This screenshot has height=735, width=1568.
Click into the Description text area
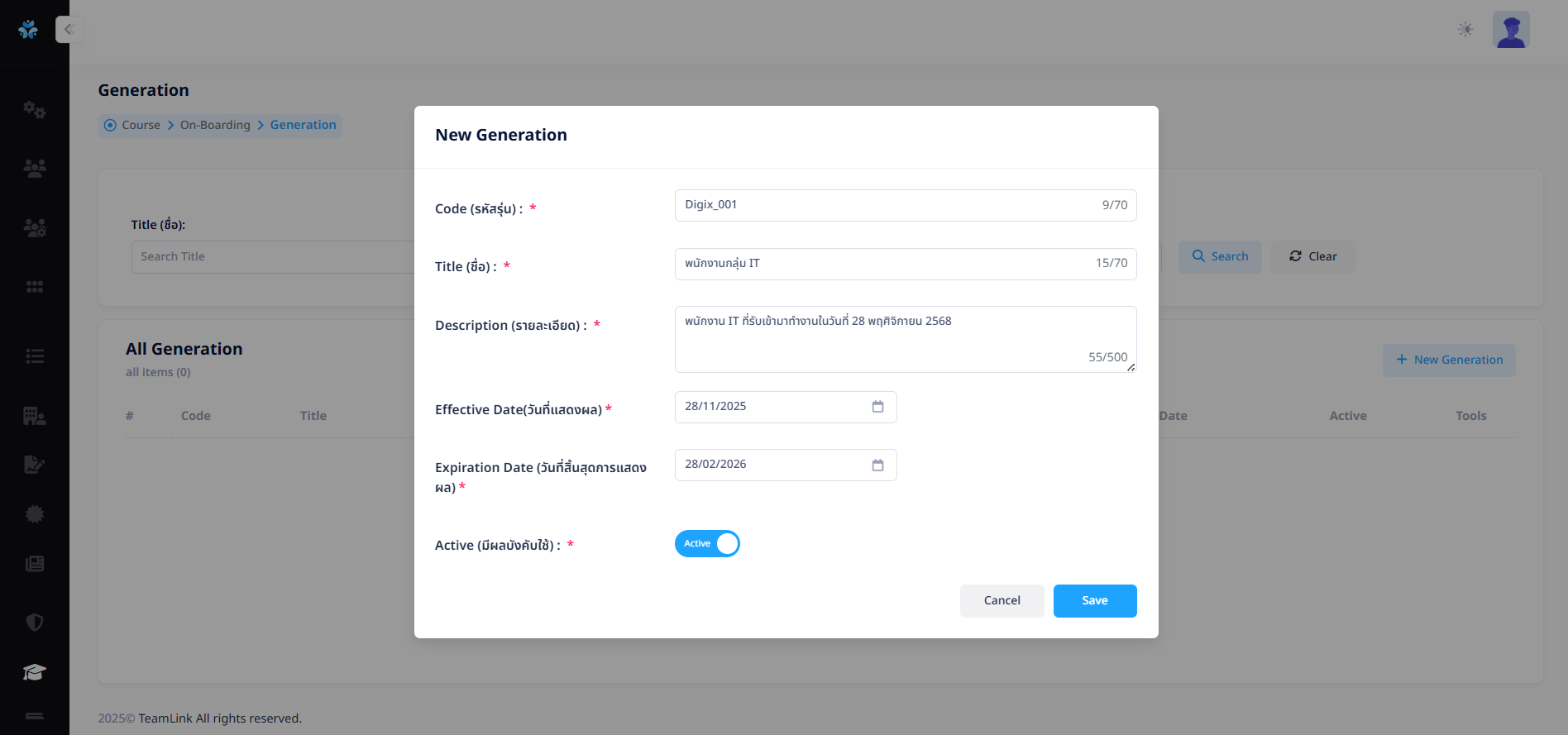coord(885,339)
